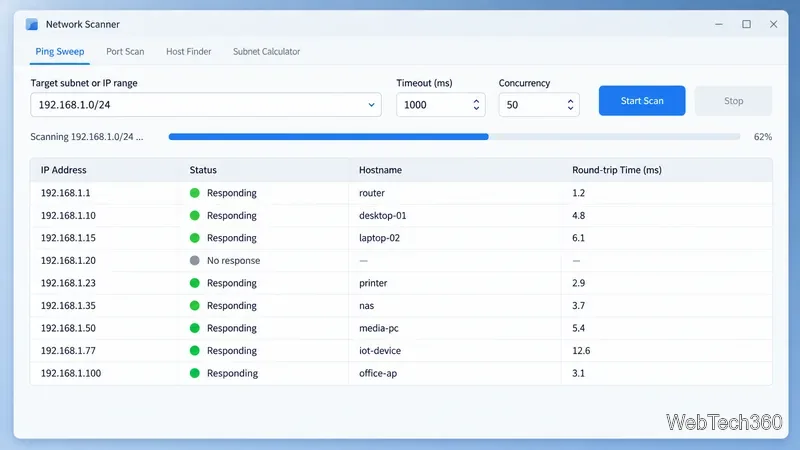The width and height of the screenshot is (800, 450).
Task: Sort by the IP Address column header
Action: pyautogui.click(x=63, y=170)
